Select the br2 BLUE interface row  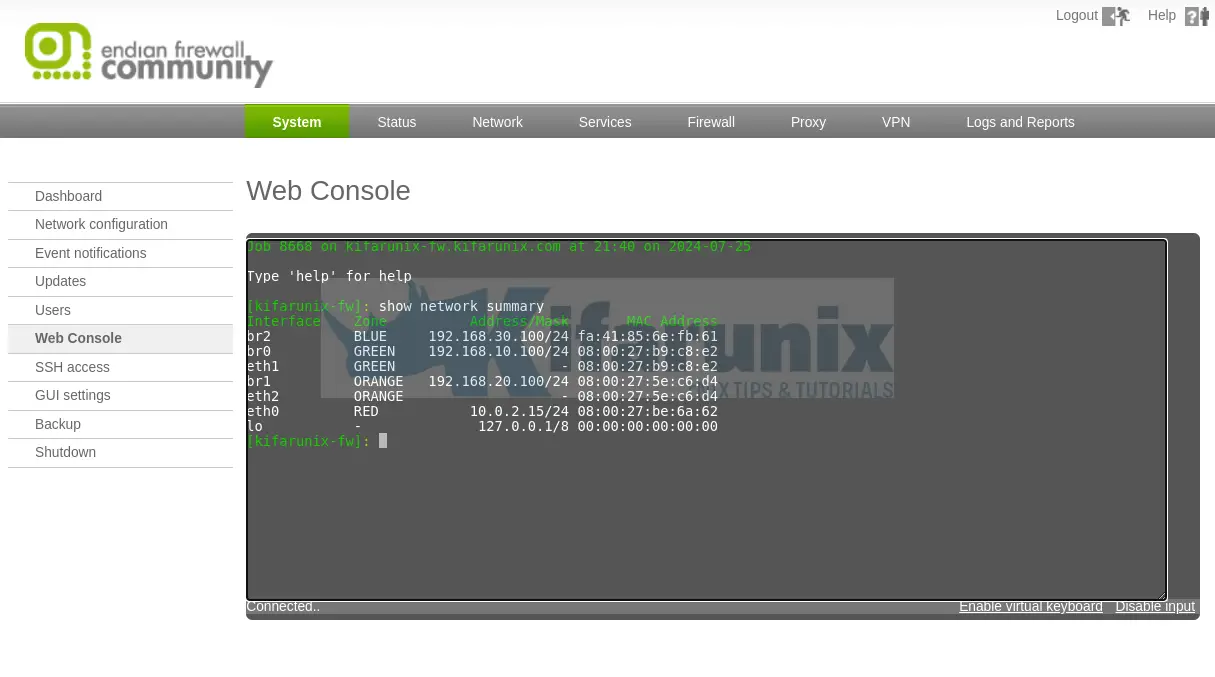(482, 336)
